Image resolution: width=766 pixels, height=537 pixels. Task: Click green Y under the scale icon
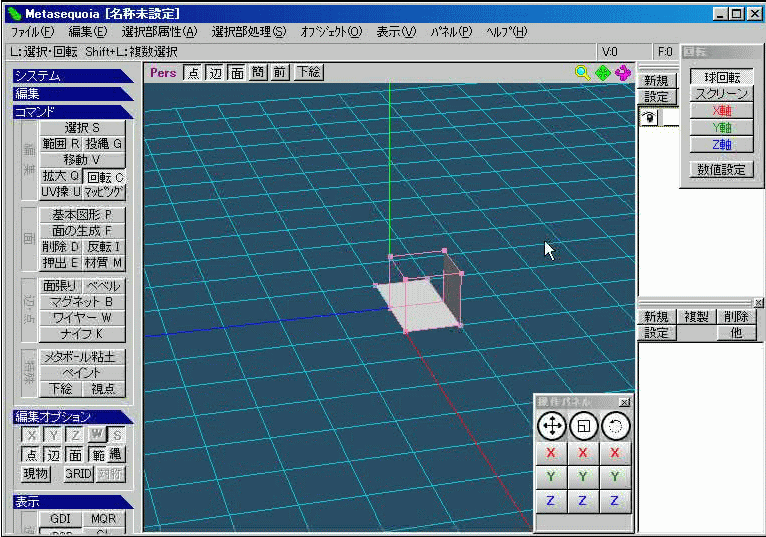click(x=583, y=477)
